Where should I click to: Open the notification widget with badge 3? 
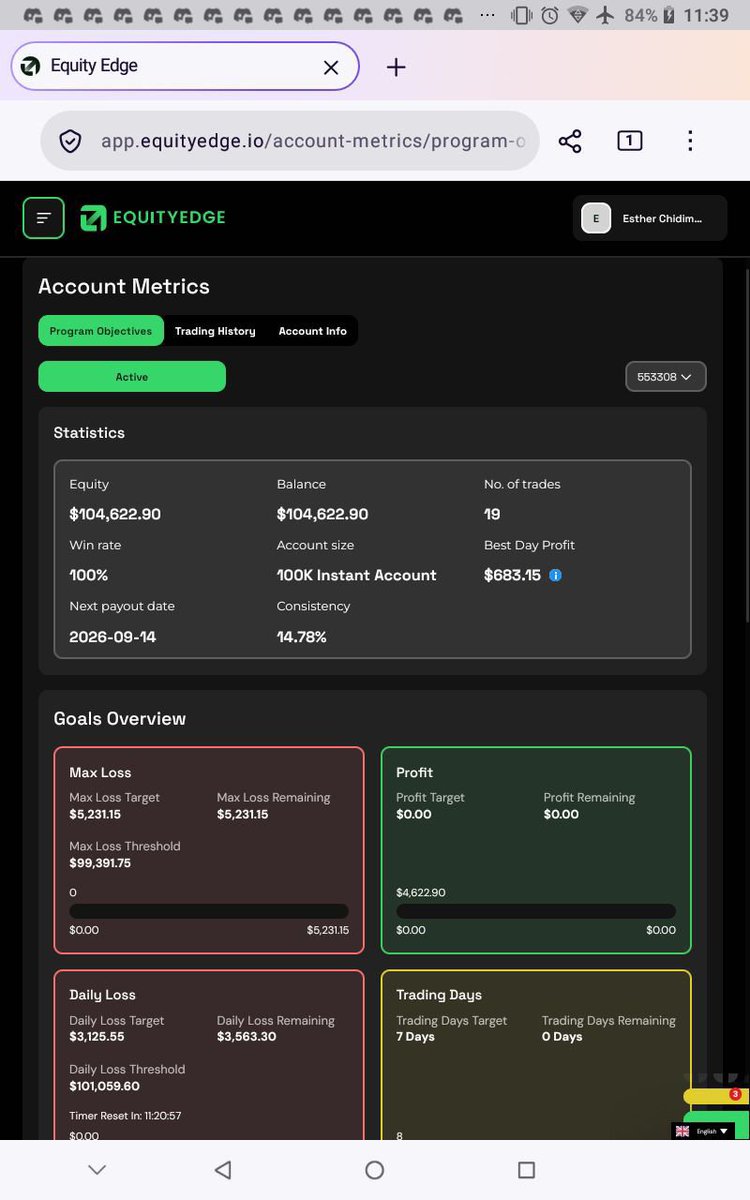pos(716,1096)
